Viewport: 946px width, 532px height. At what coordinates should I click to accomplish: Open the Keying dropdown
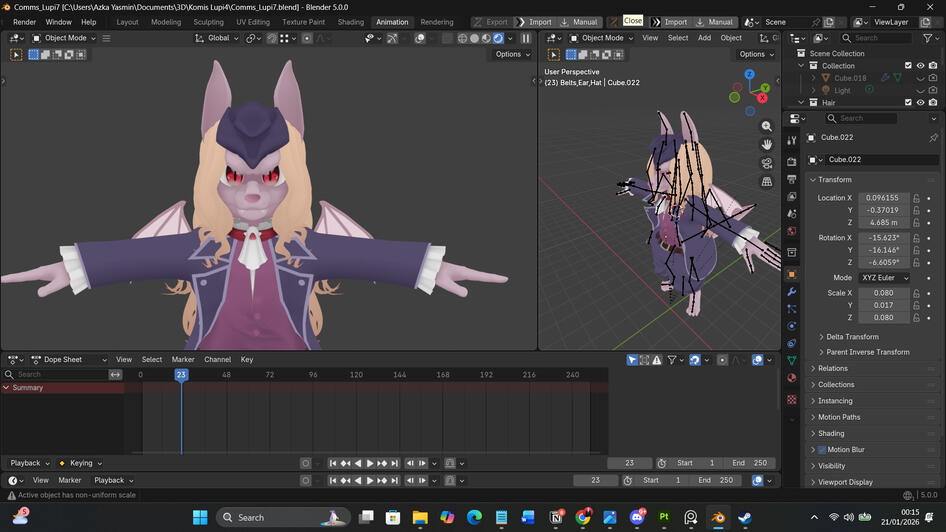coord(80,463)
